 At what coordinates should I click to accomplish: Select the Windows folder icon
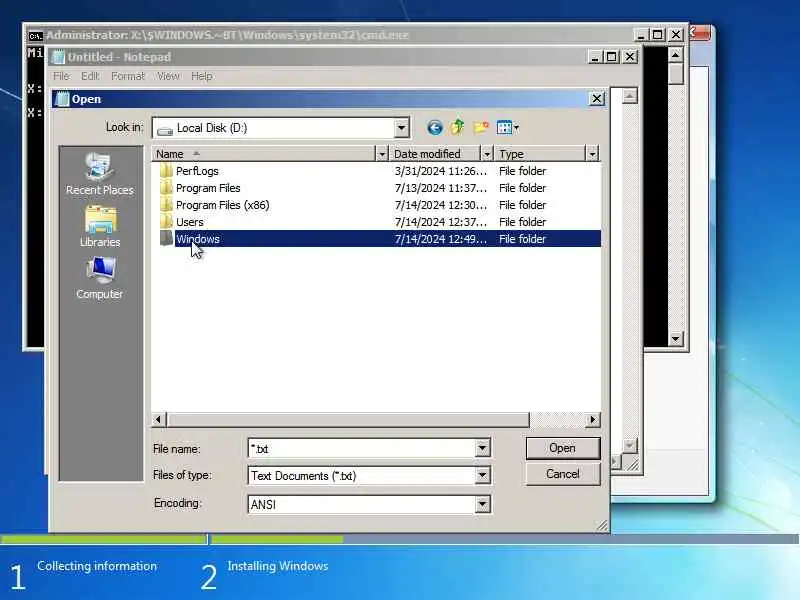click(166, 238)
